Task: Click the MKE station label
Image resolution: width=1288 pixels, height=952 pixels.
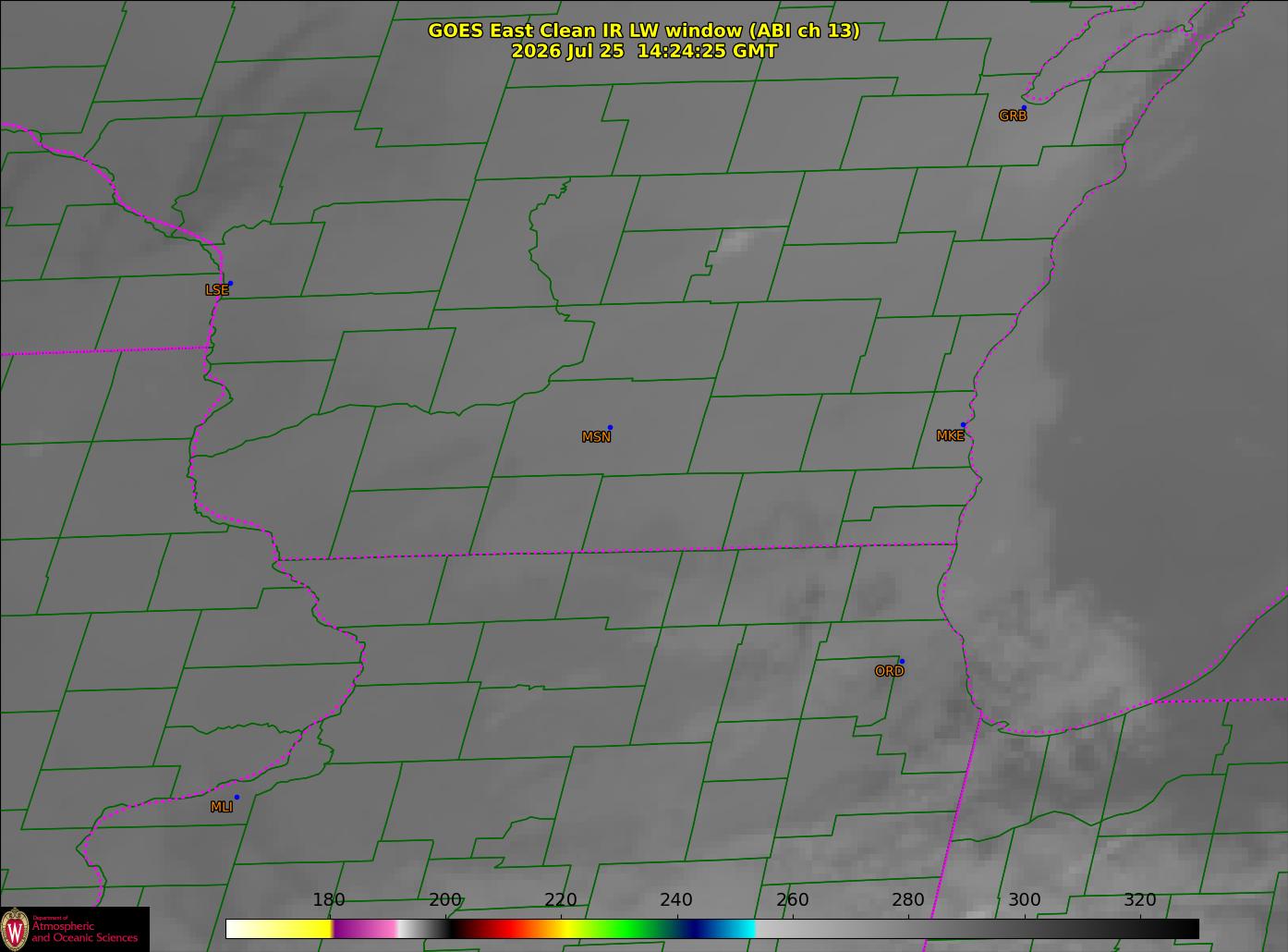Action: [x=950, y=436]
